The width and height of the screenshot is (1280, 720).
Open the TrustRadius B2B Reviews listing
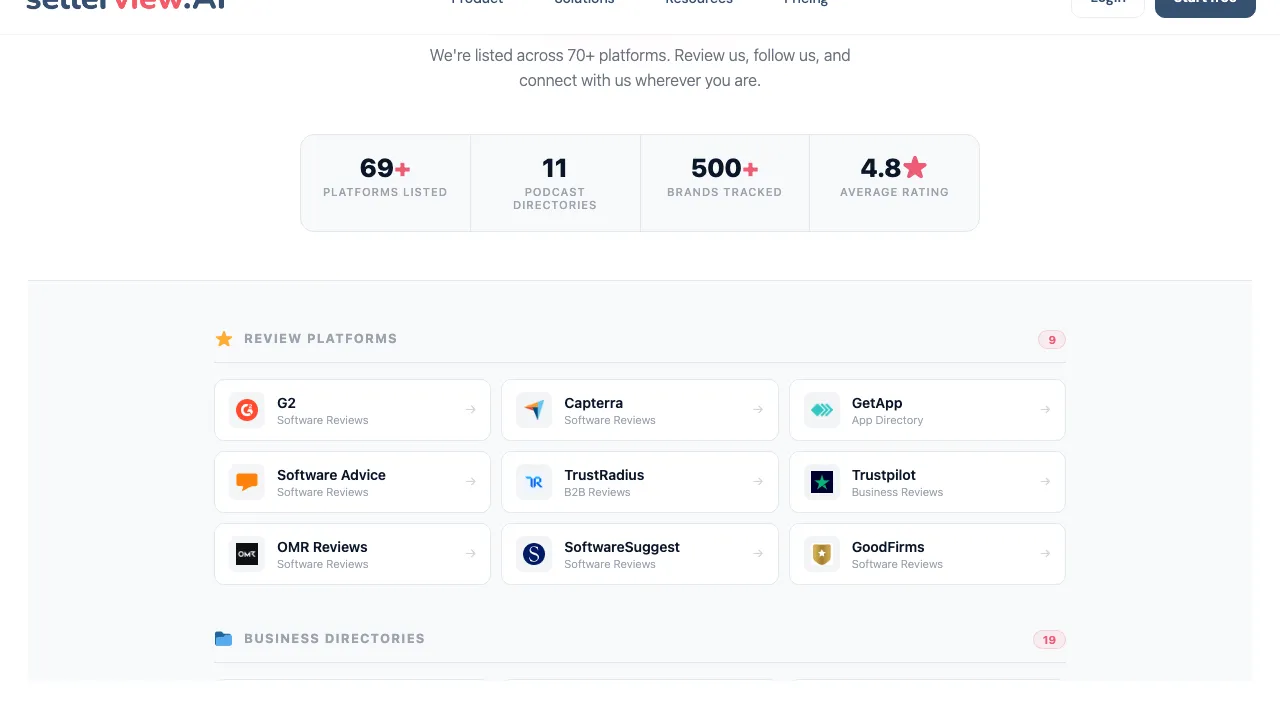coord(640,482)
